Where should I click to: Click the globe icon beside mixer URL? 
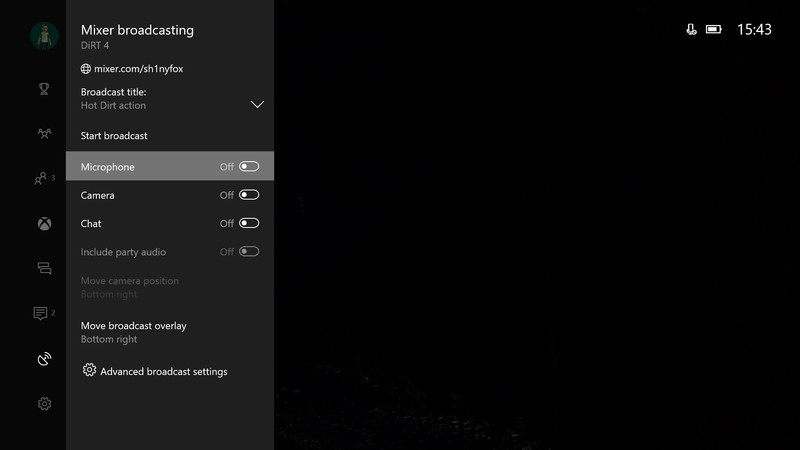(x=86, y=68)
